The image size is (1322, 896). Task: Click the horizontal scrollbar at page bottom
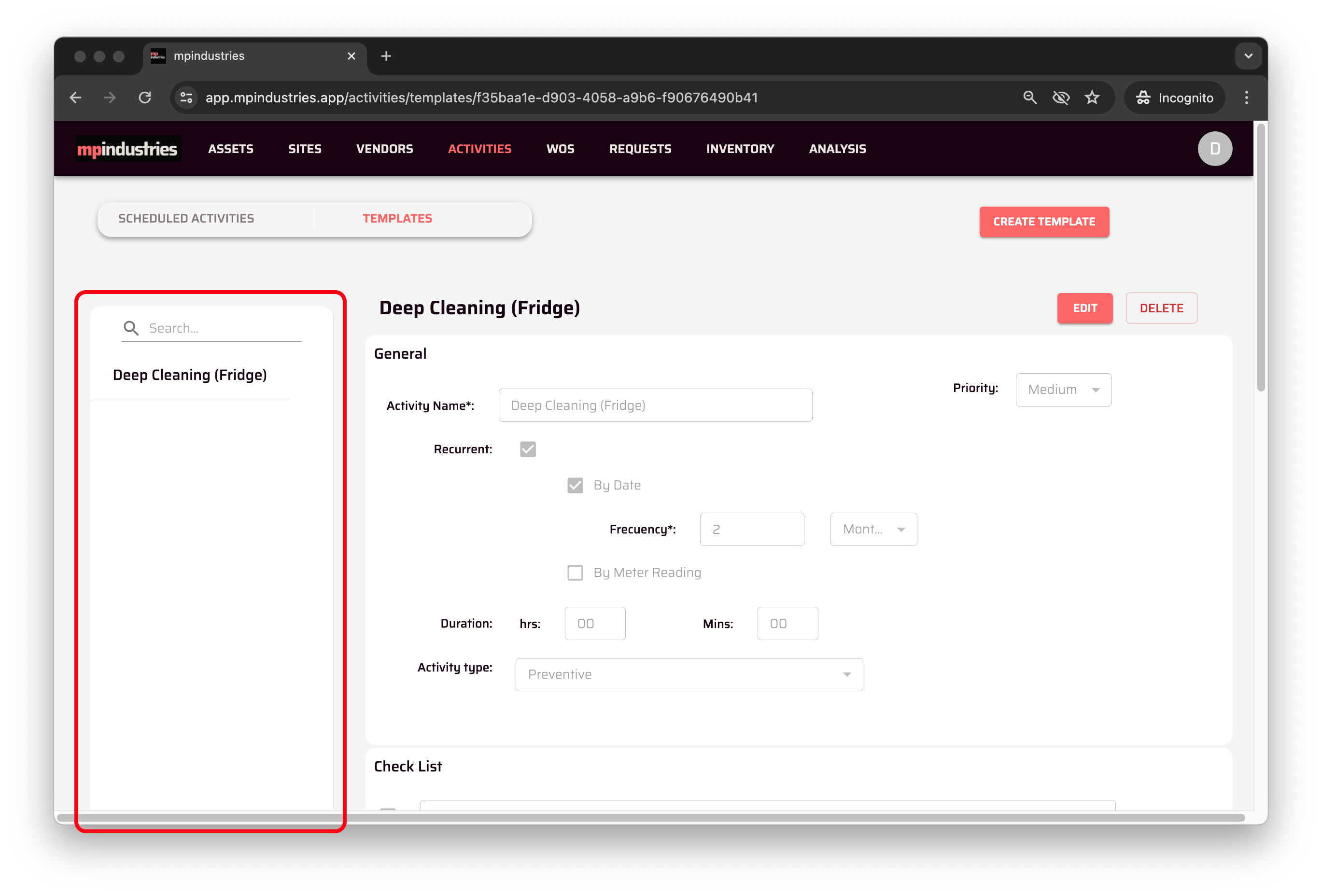point(650,817)
